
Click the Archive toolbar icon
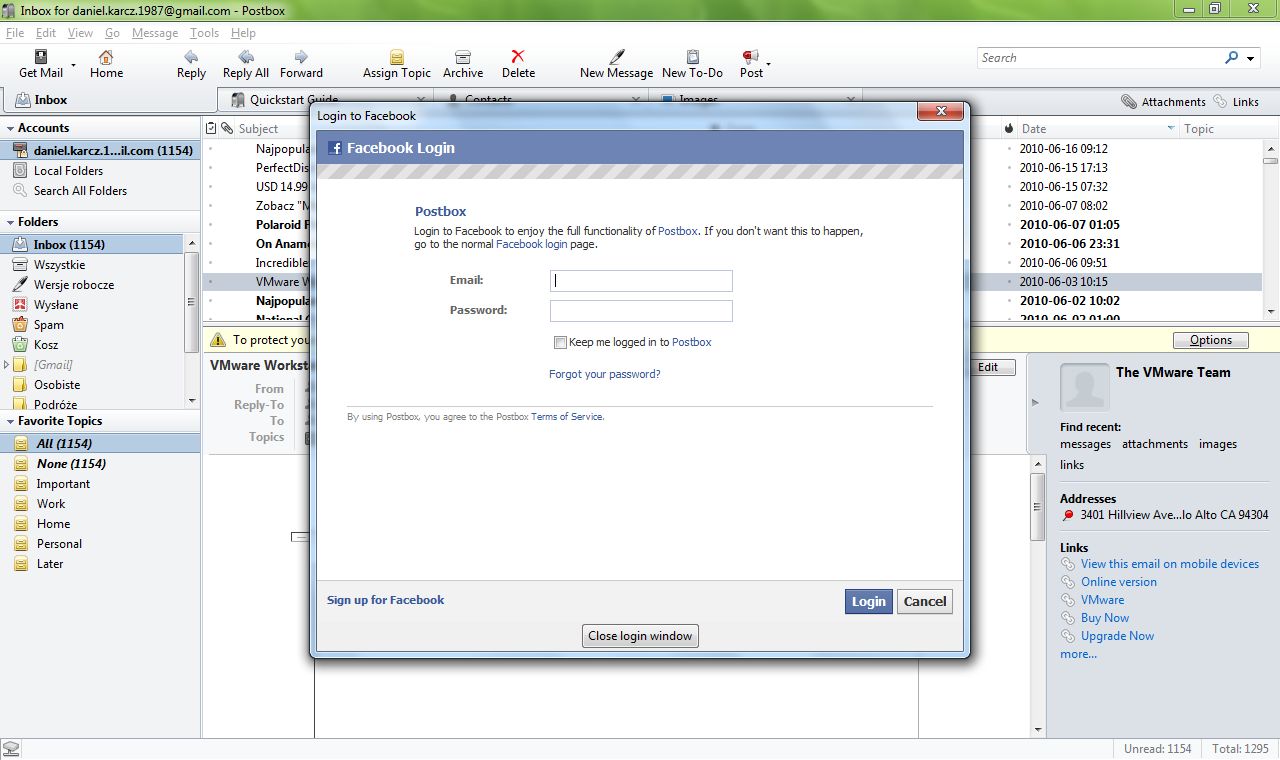pyautogui.click(x=463, y=57)
